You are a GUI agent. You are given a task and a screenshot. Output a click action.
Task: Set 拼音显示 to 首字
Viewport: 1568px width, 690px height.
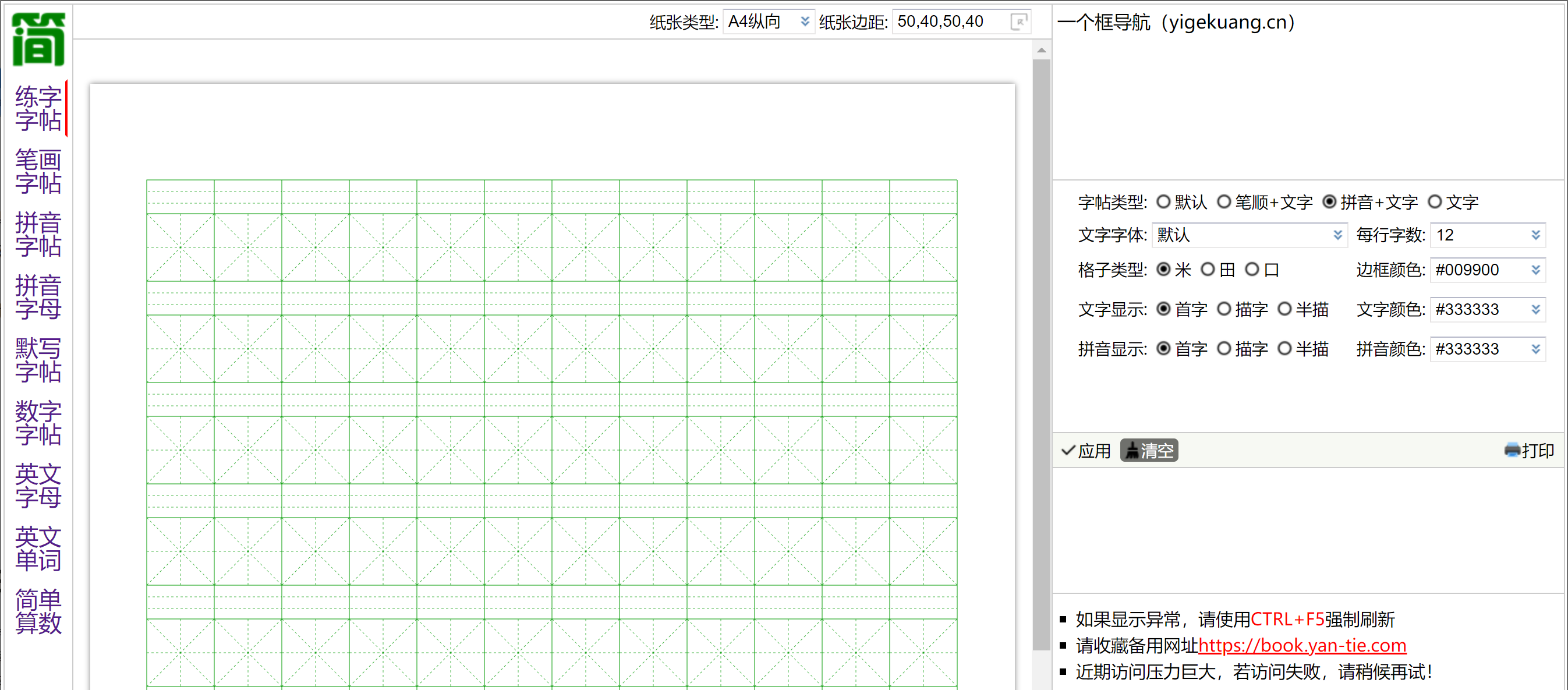click(1163, 349)
